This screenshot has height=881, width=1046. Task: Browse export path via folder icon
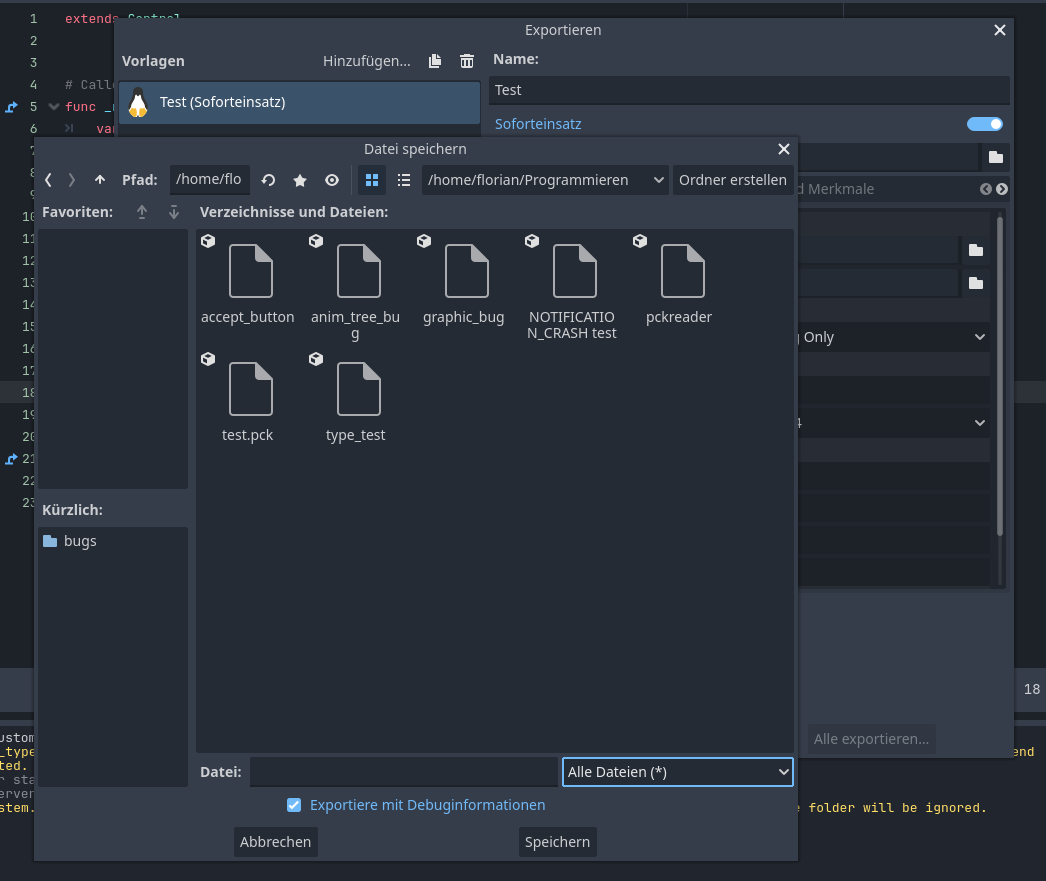point(994,156)
